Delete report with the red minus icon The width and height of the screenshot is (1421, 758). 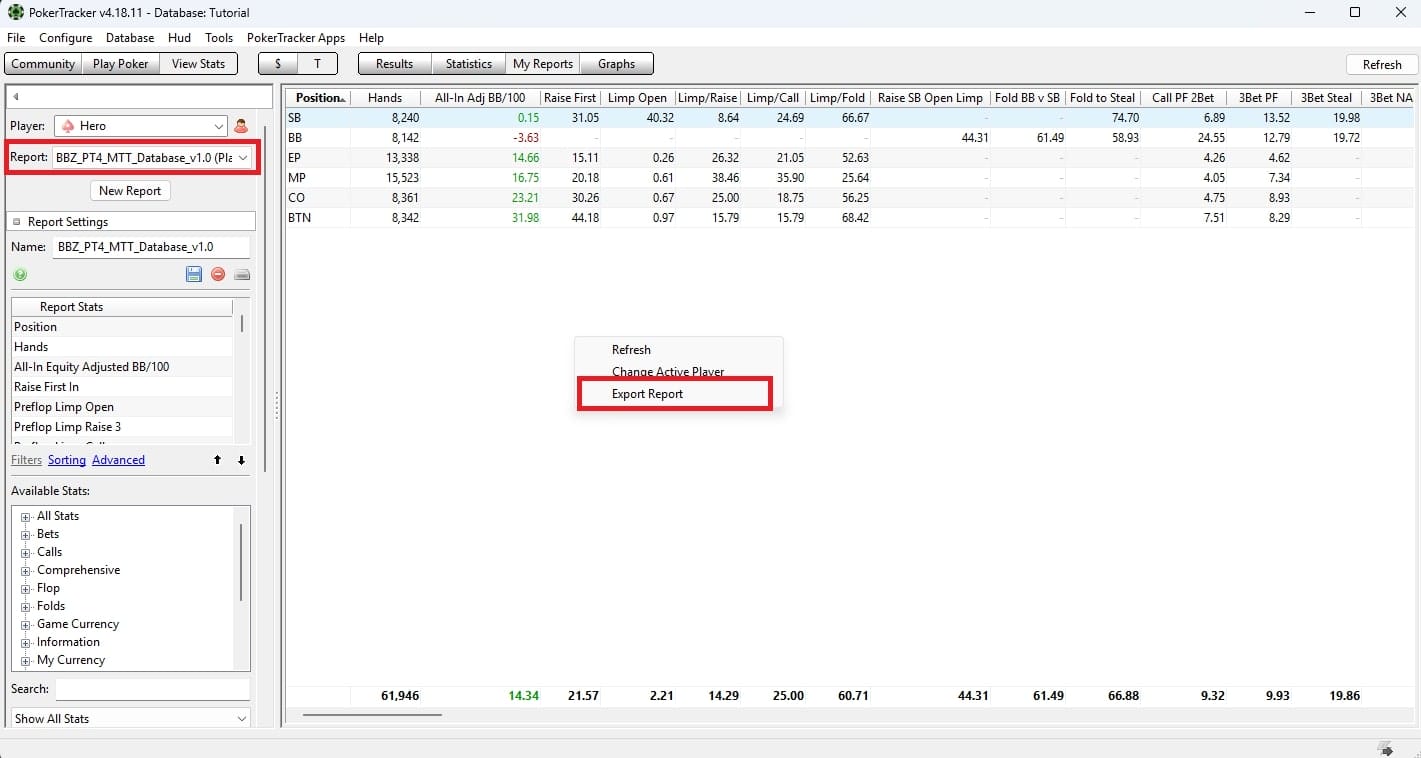218,274
